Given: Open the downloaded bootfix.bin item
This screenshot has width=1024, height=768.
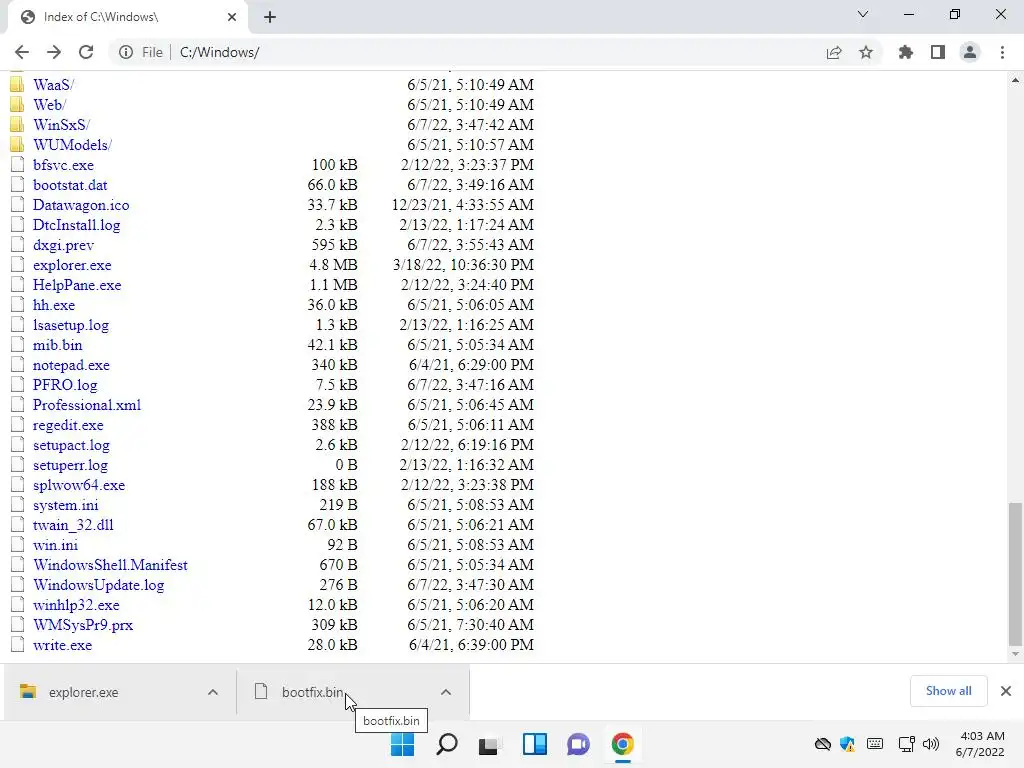Looking at the screenshot, I should tap(336, 692).
